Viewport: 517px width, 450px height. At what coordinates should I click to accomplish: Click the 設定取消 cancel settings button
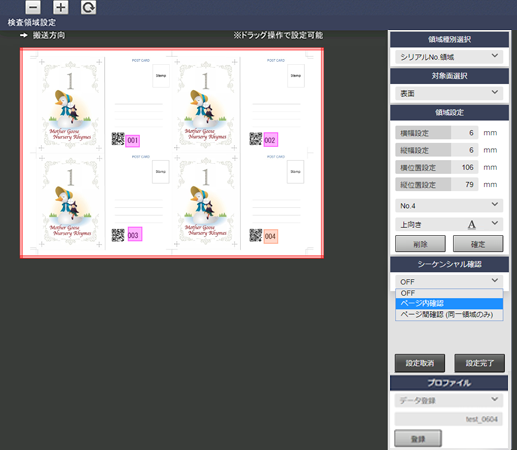420,363
